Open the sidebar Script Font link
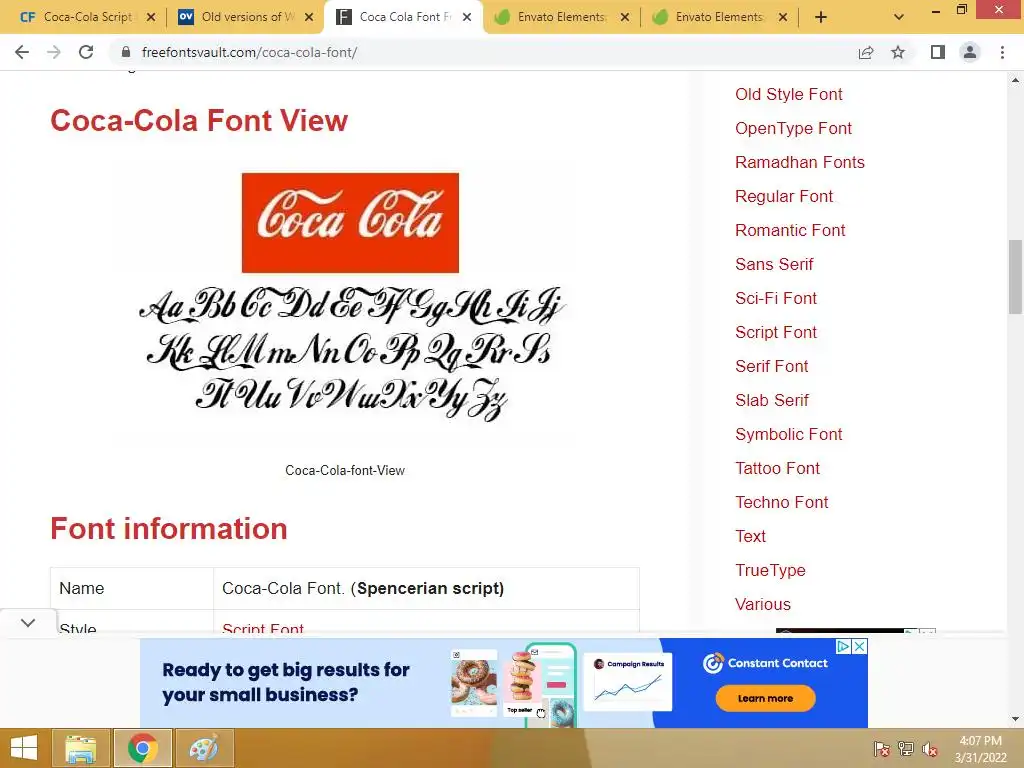Viewport: 1024px width, 768px height. click(775, 332)
